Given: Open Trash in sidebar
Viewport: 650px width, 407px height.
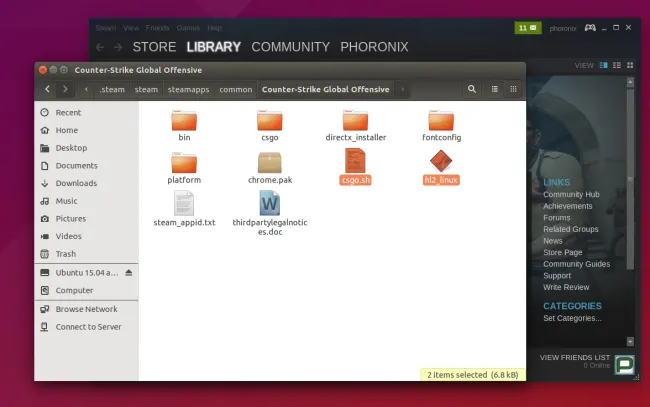Looking at the screenshot, I should click(x=86, y=254).
